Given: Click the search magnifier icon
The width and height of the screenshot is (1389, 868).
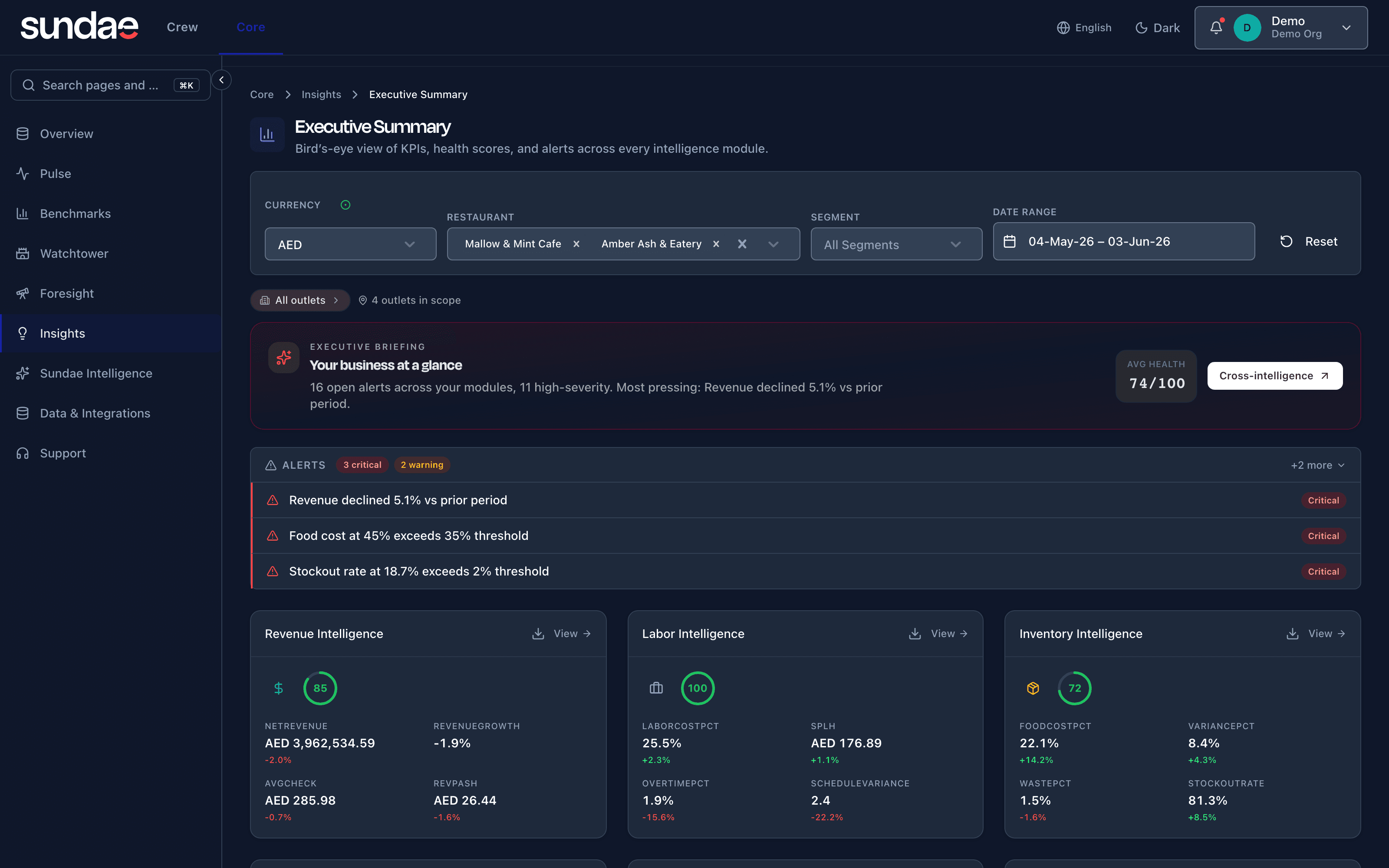Looking at the screenshot, I should point(28,85).
